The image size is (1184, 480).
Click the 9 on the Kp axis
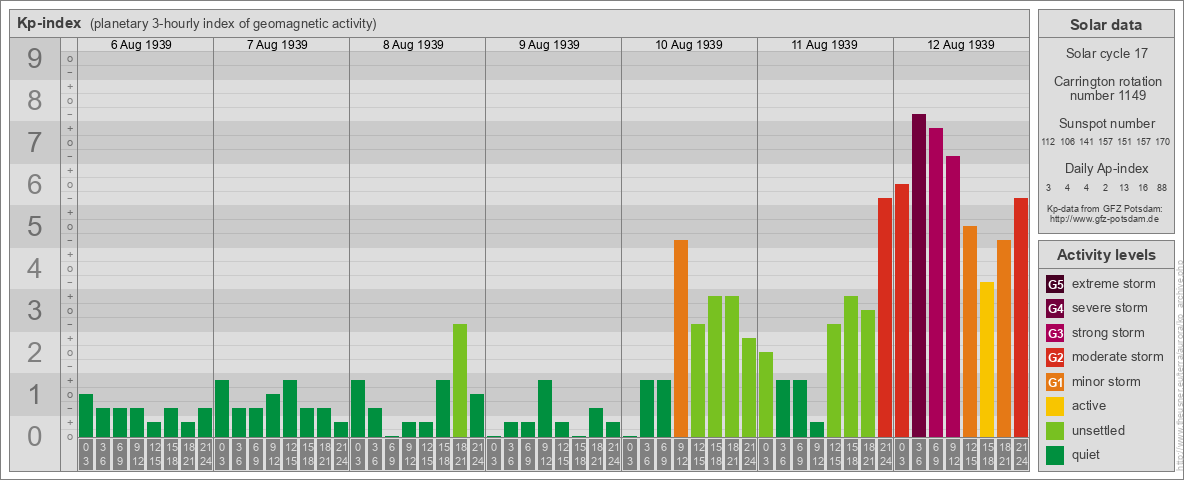[35, 59]
